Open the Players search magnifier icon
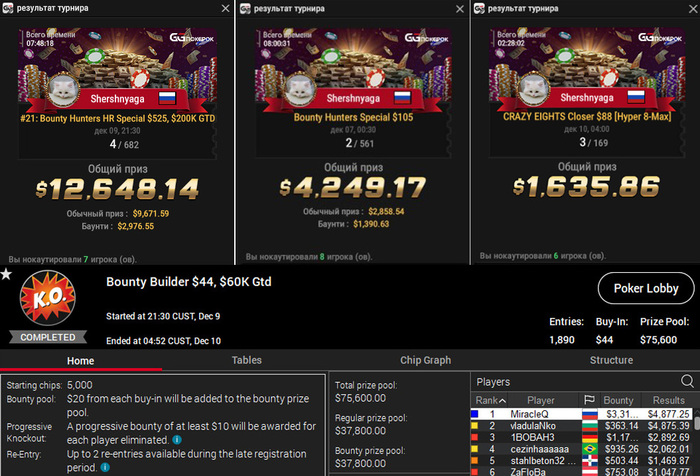The height and width of the screenshot is (476, 700). [x=688, y=381]
